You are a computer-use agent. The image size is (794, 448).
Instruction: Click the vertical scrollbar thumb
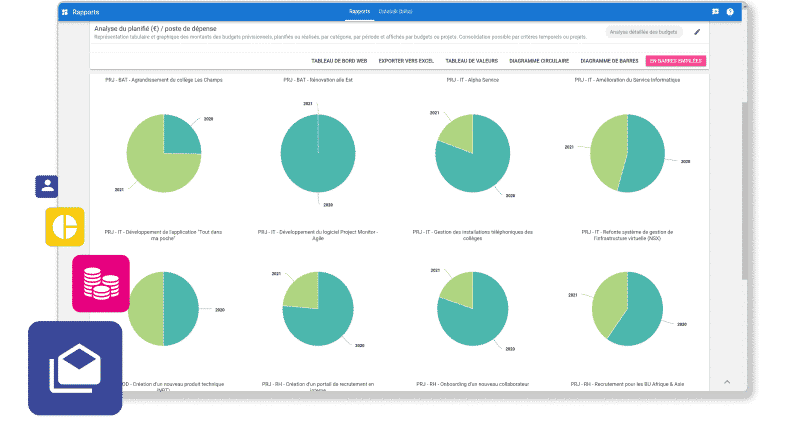tap(744, 190)
